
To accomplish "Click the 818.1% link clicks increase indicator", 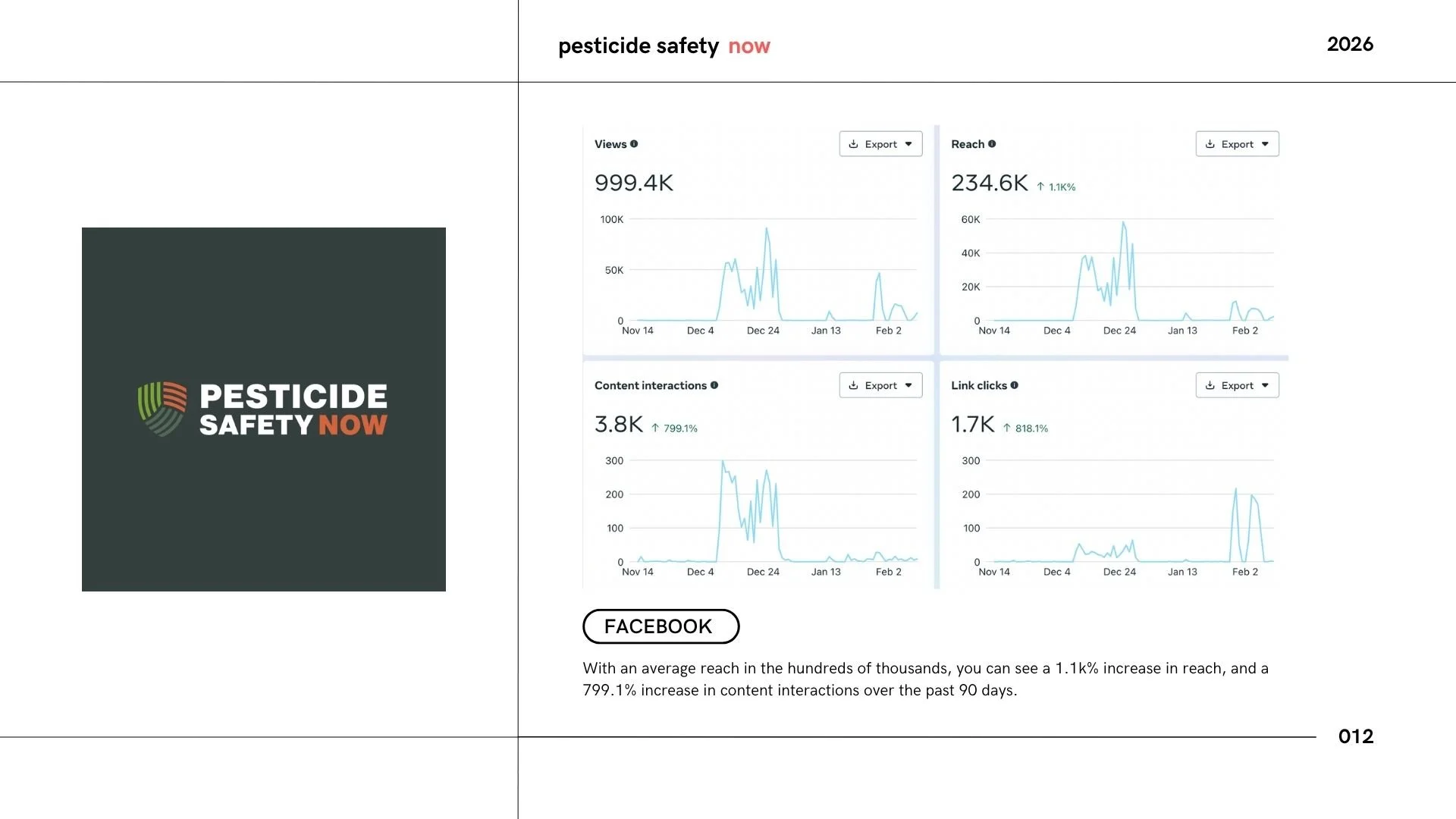I will (x=1025, y=428).
